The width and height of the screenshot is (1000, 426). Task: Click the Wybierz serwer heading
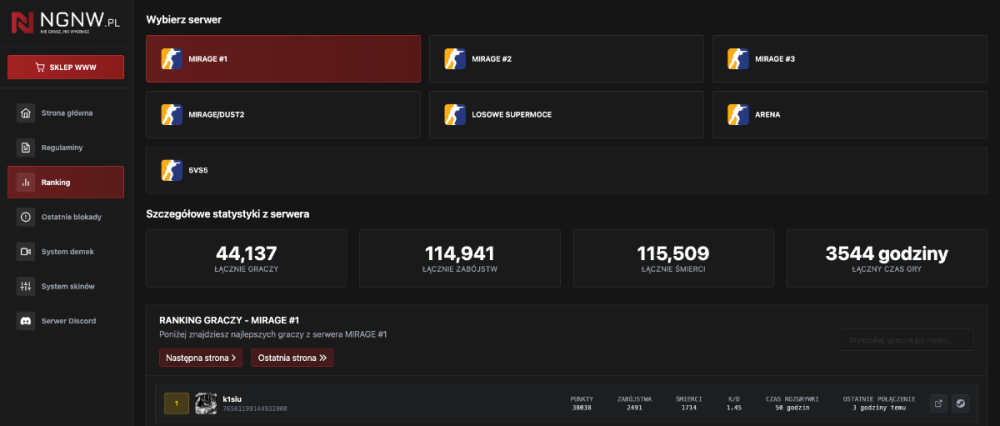click(184, 20)
